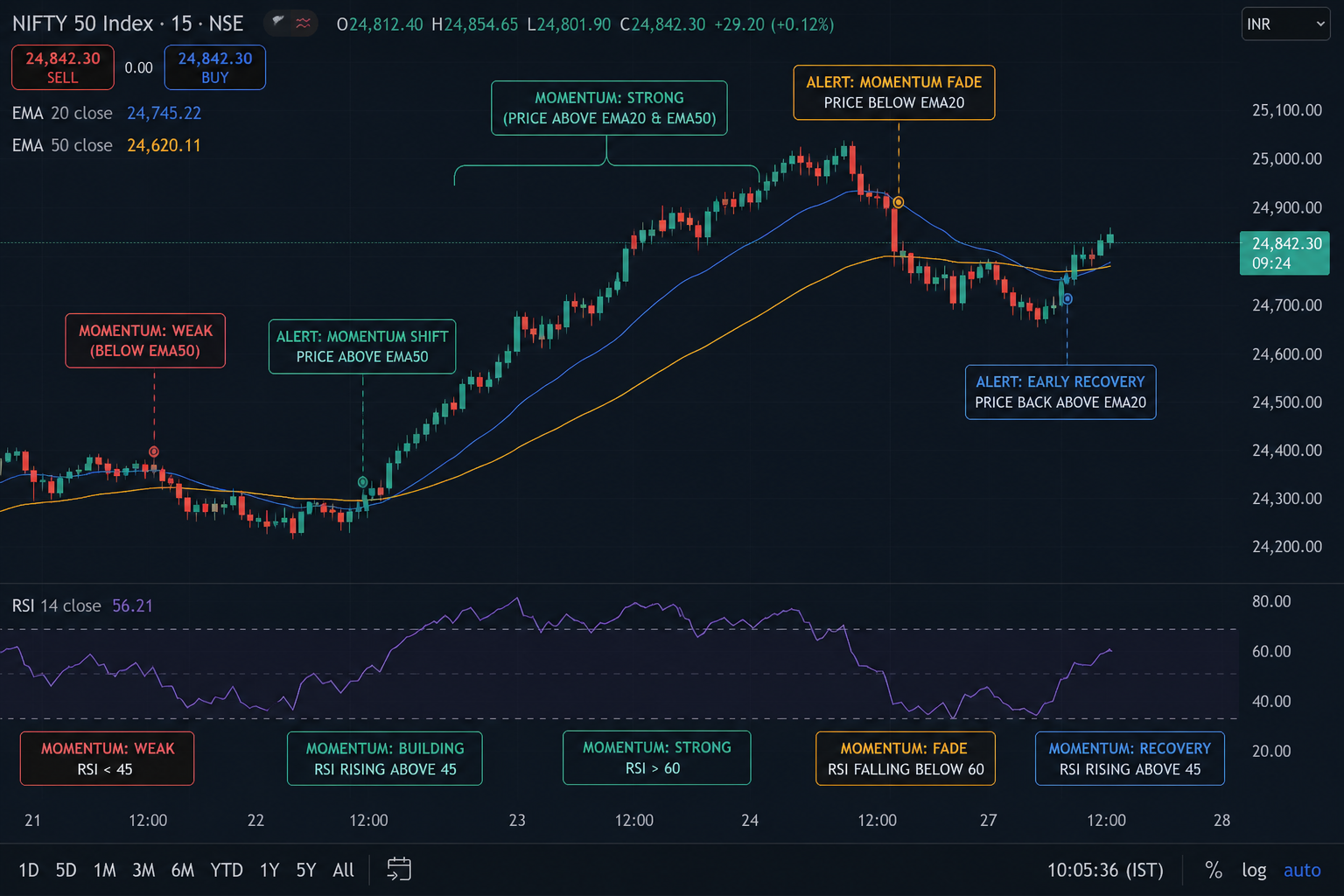
Task: Click the Momentum Fade RSI Falling Below 60 label
Action: [906, 759]
